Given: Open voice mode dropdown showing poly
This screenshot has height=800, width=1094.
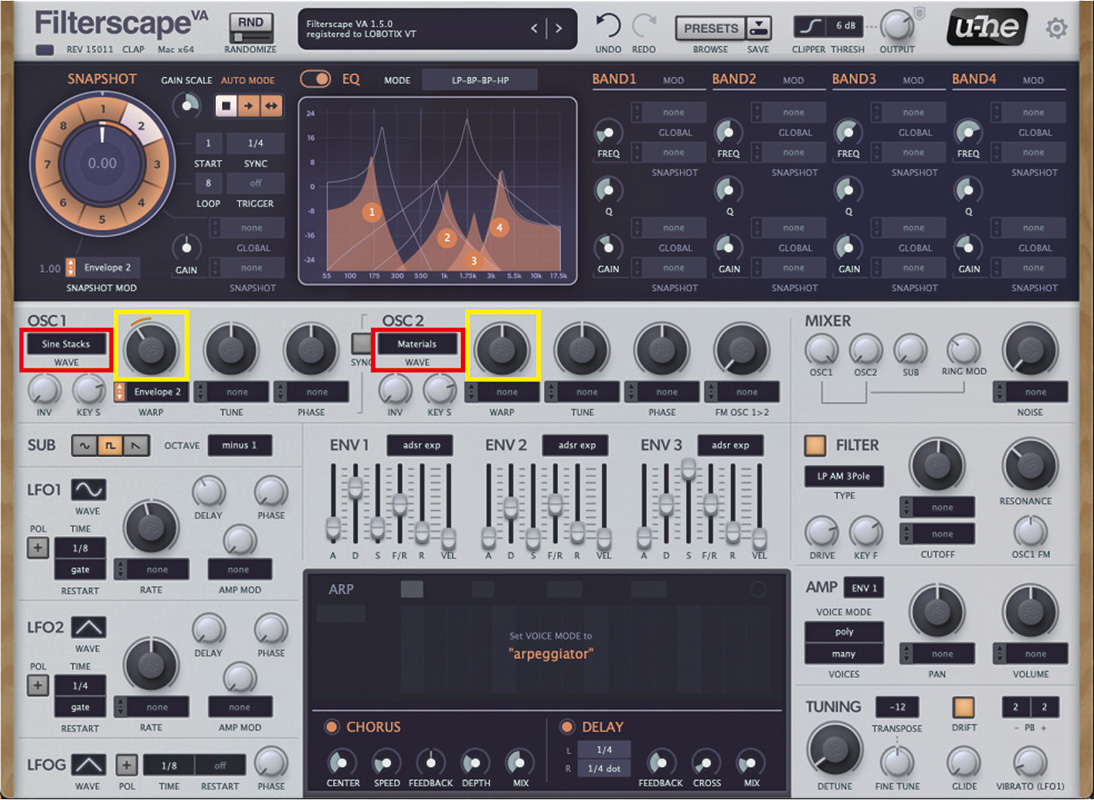Looking at the screenshot, I should 844,632.
